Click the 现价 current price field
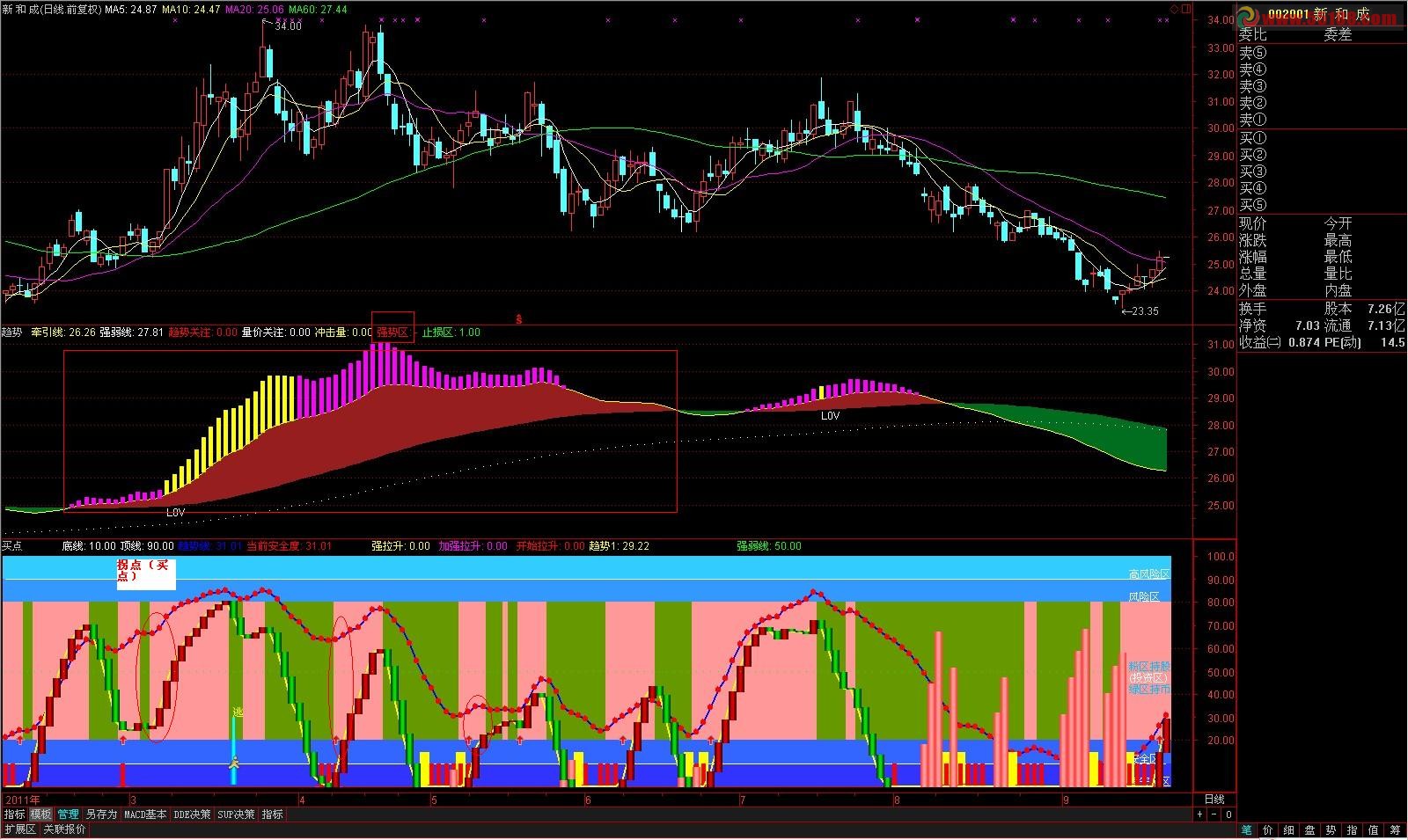The width and height of the screenshot is (1408, 840). coord(1253,224)
